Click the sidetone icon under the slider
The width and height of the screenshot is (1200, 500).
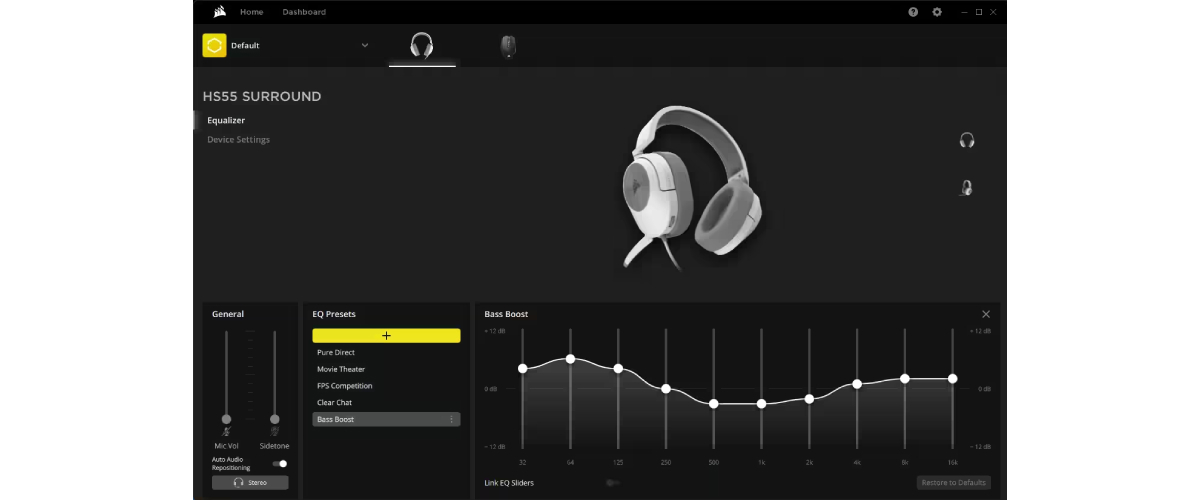tap(275, 431)
